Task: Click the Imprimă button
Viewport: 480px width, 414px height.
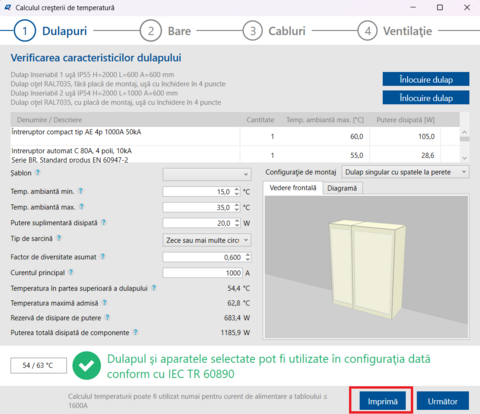Action: [x=383, y=401]
